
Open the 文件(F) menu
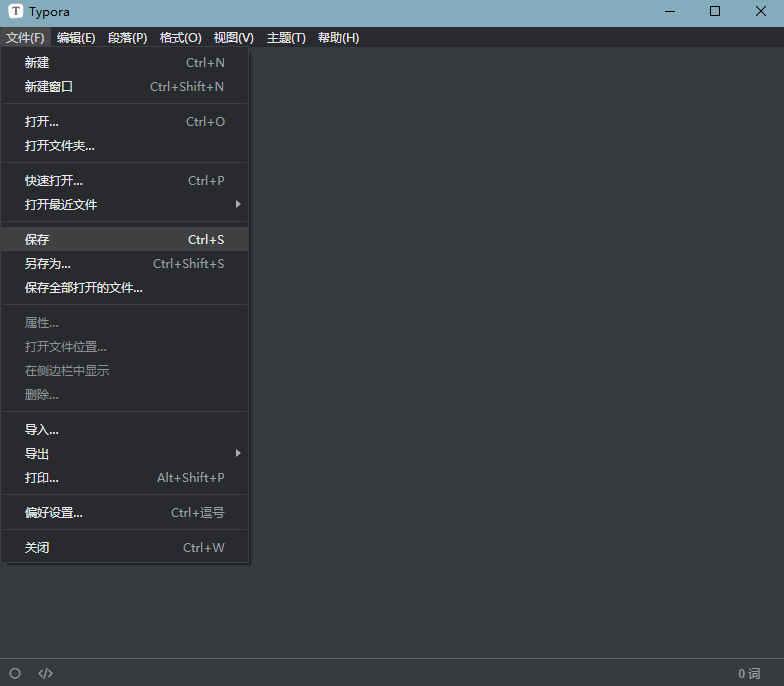25,38
